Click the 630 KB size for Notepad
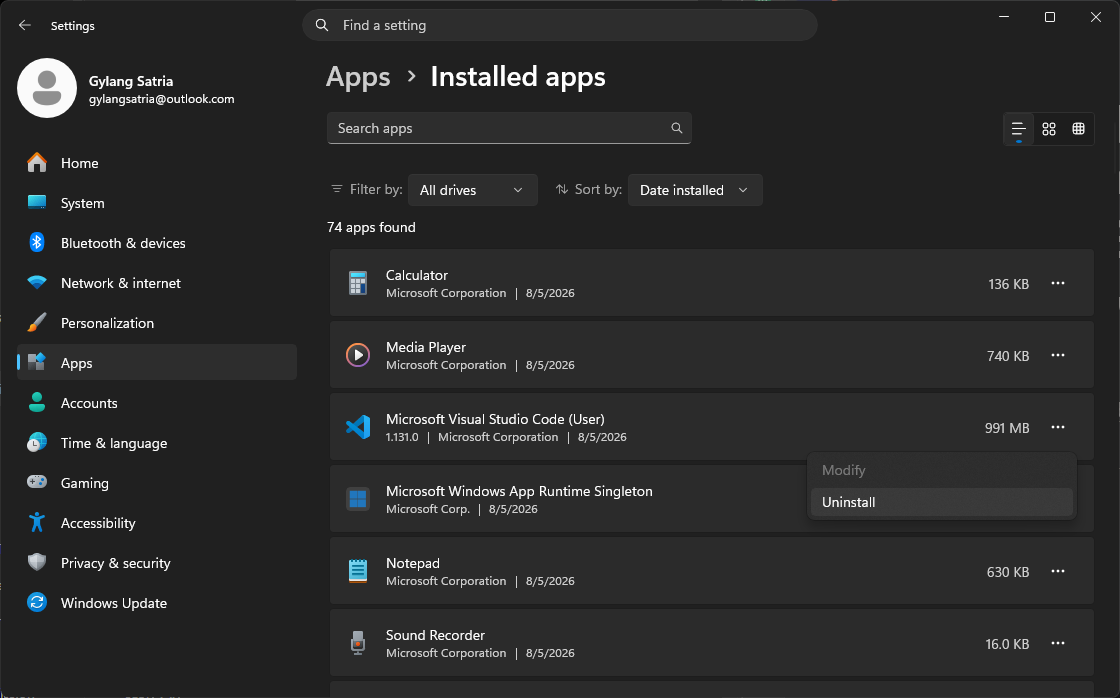This screenshot has width=1120, height=698. pos(1008,572)
